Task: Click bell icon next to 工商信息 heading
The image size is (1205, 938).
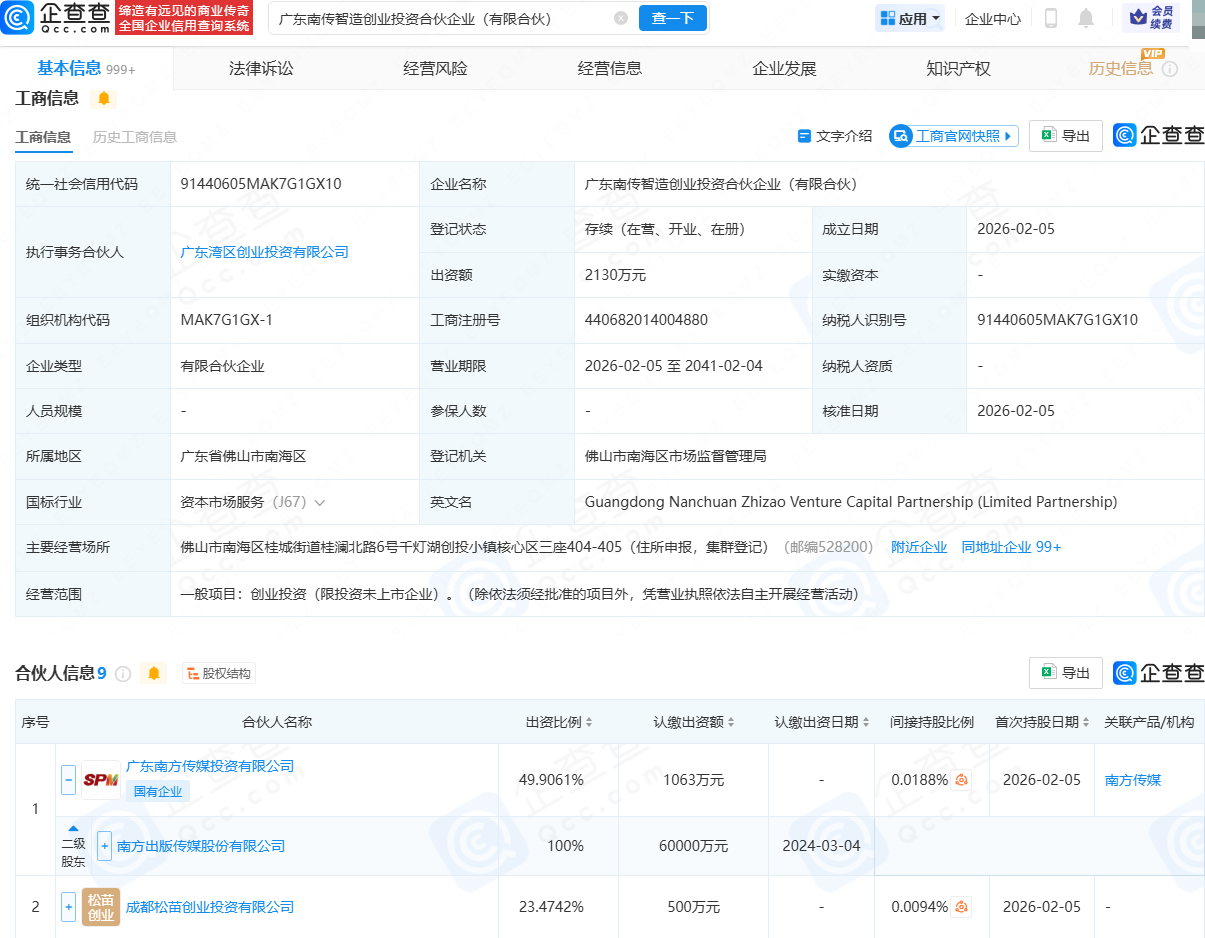Action: (104, 98)
